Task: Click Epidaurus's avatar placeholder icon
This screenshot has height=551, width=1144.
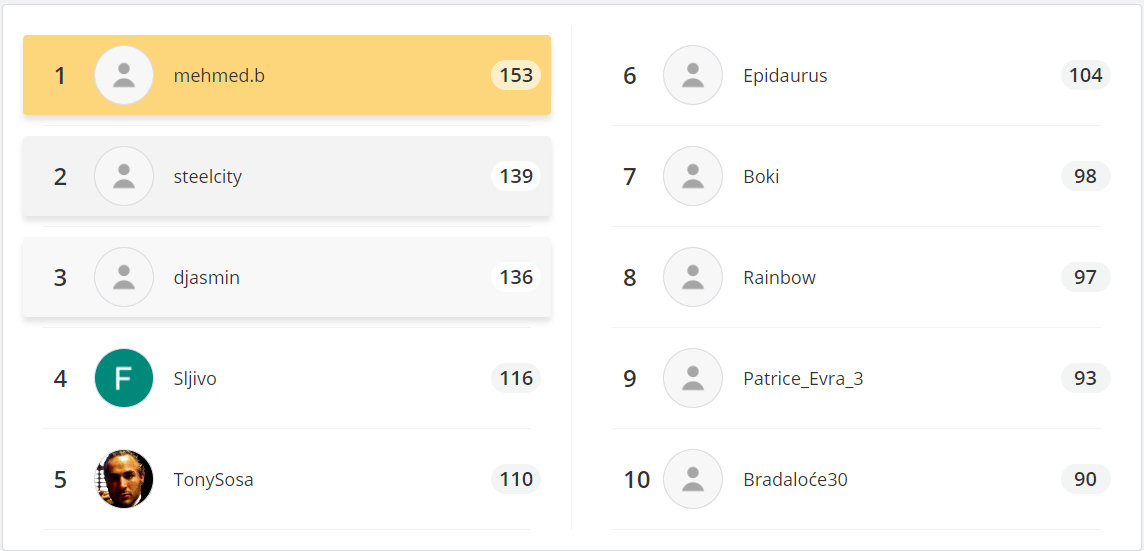Action: tap(693, 76)
